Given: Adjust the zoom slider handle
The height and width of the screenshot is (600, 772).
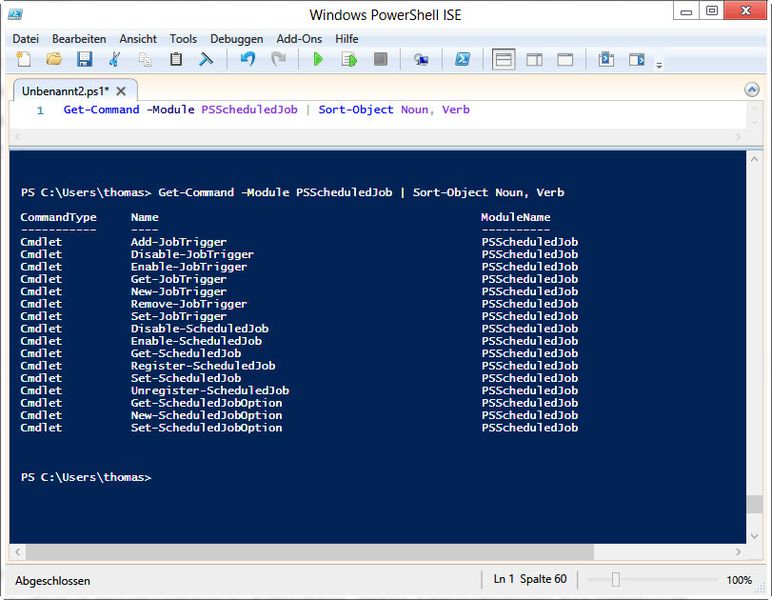Looking at the screenshot, I should (x=615, y=580).
